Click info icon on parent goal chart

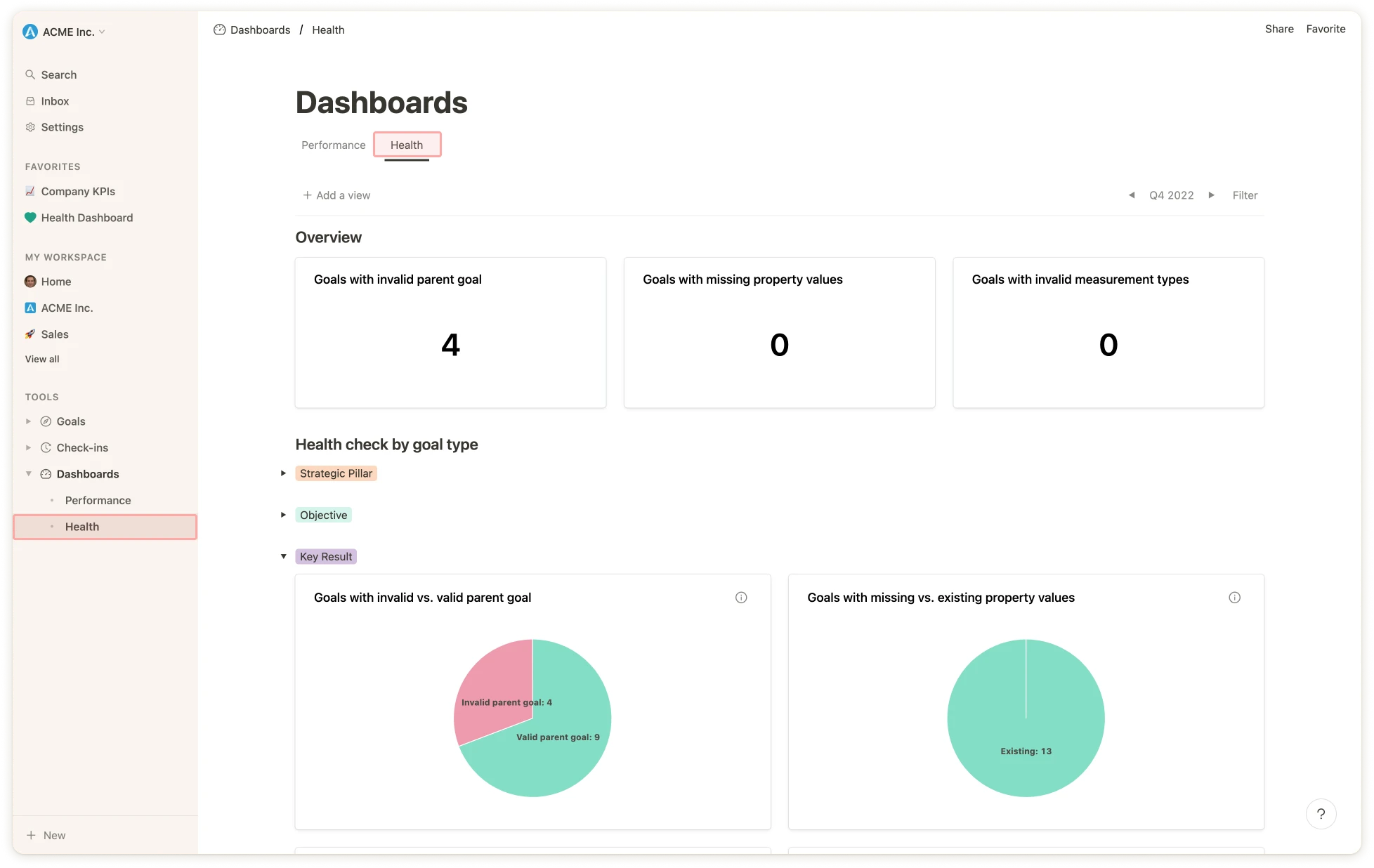[741, 598]
